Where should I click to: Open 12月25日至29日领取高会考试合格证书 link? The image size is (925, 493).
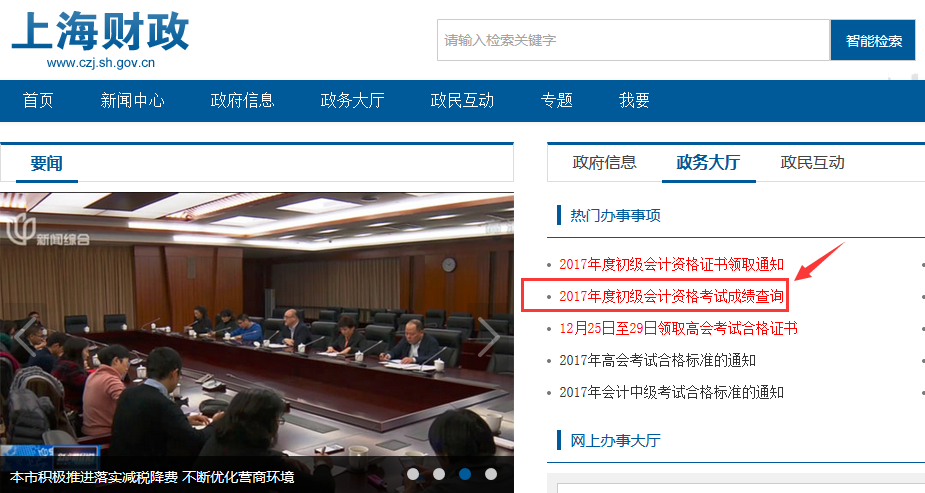coord(678,328)
